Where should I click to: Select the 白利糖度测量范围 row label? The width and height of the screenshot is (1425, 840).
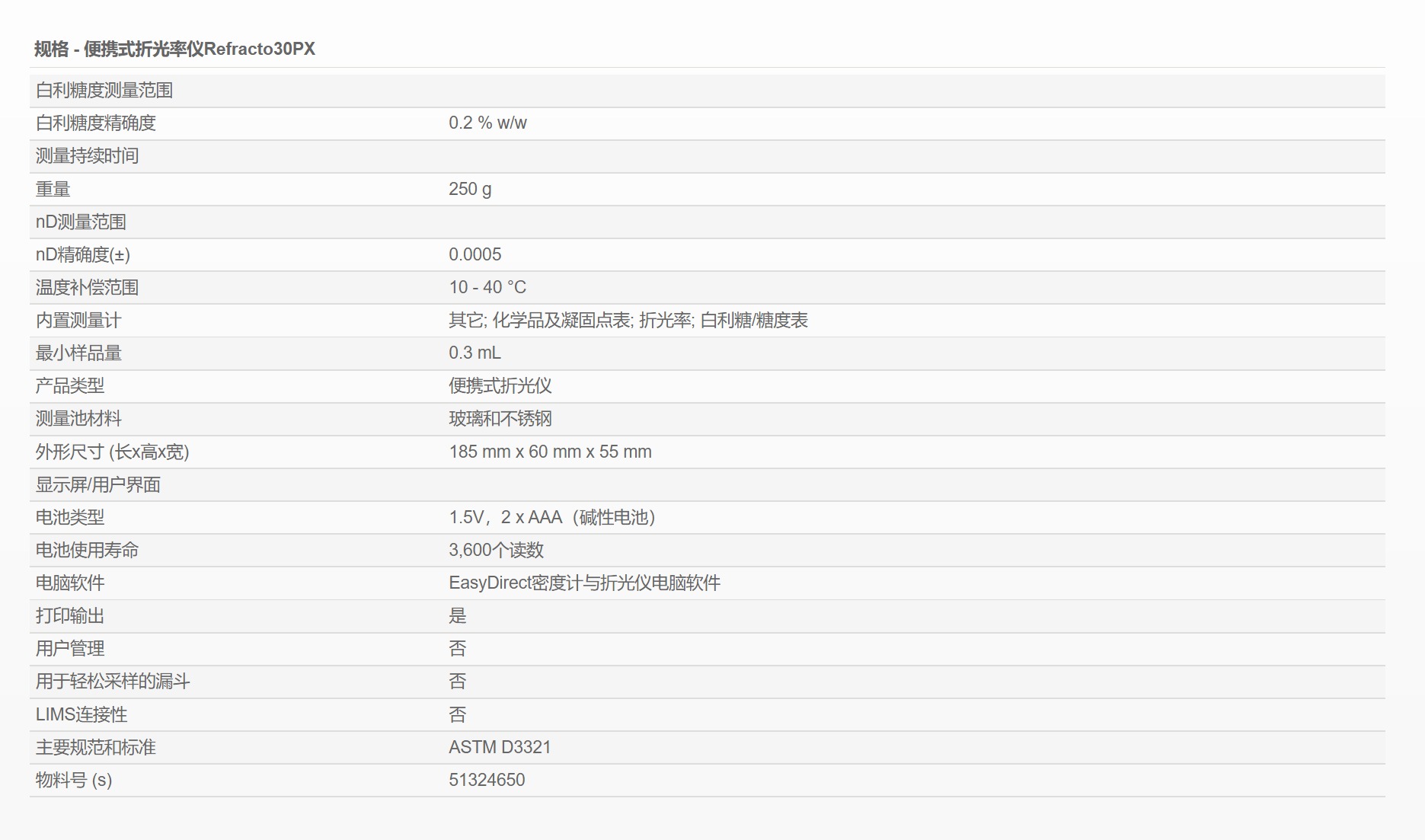point(104,91)
